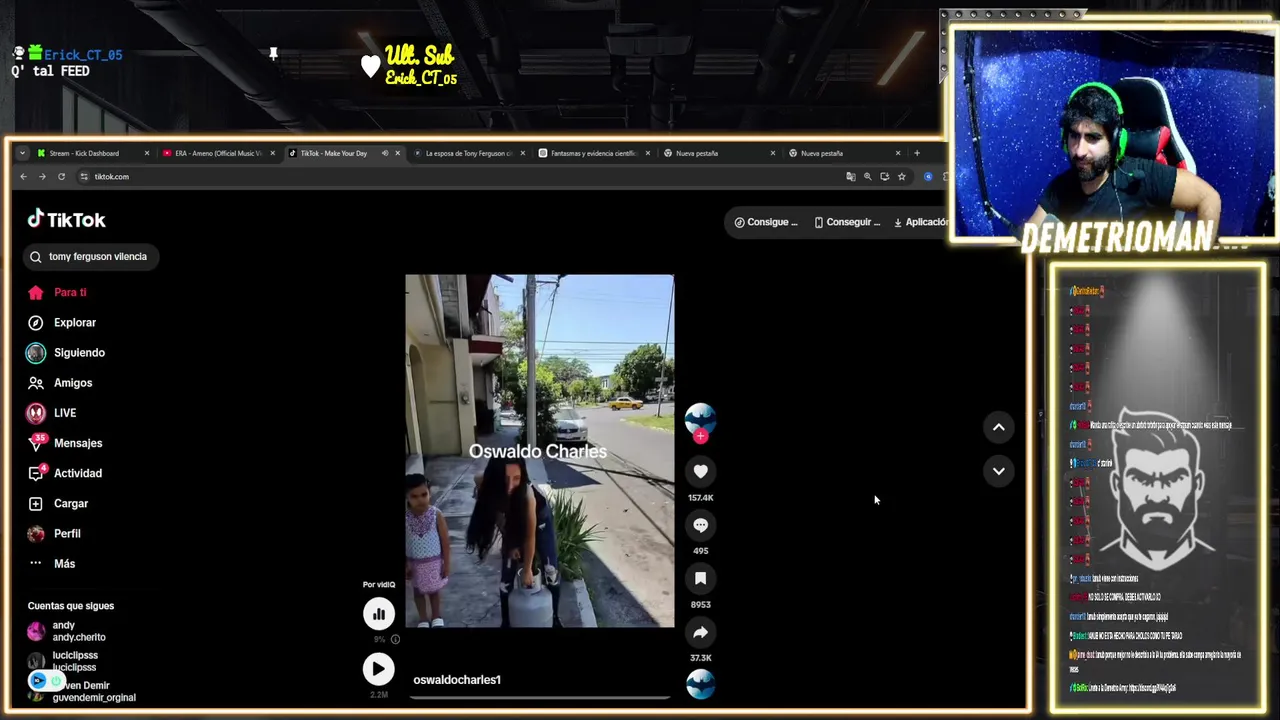Click the TikTok logo
Screen dimensions: 1280x720
click(66, 219)
